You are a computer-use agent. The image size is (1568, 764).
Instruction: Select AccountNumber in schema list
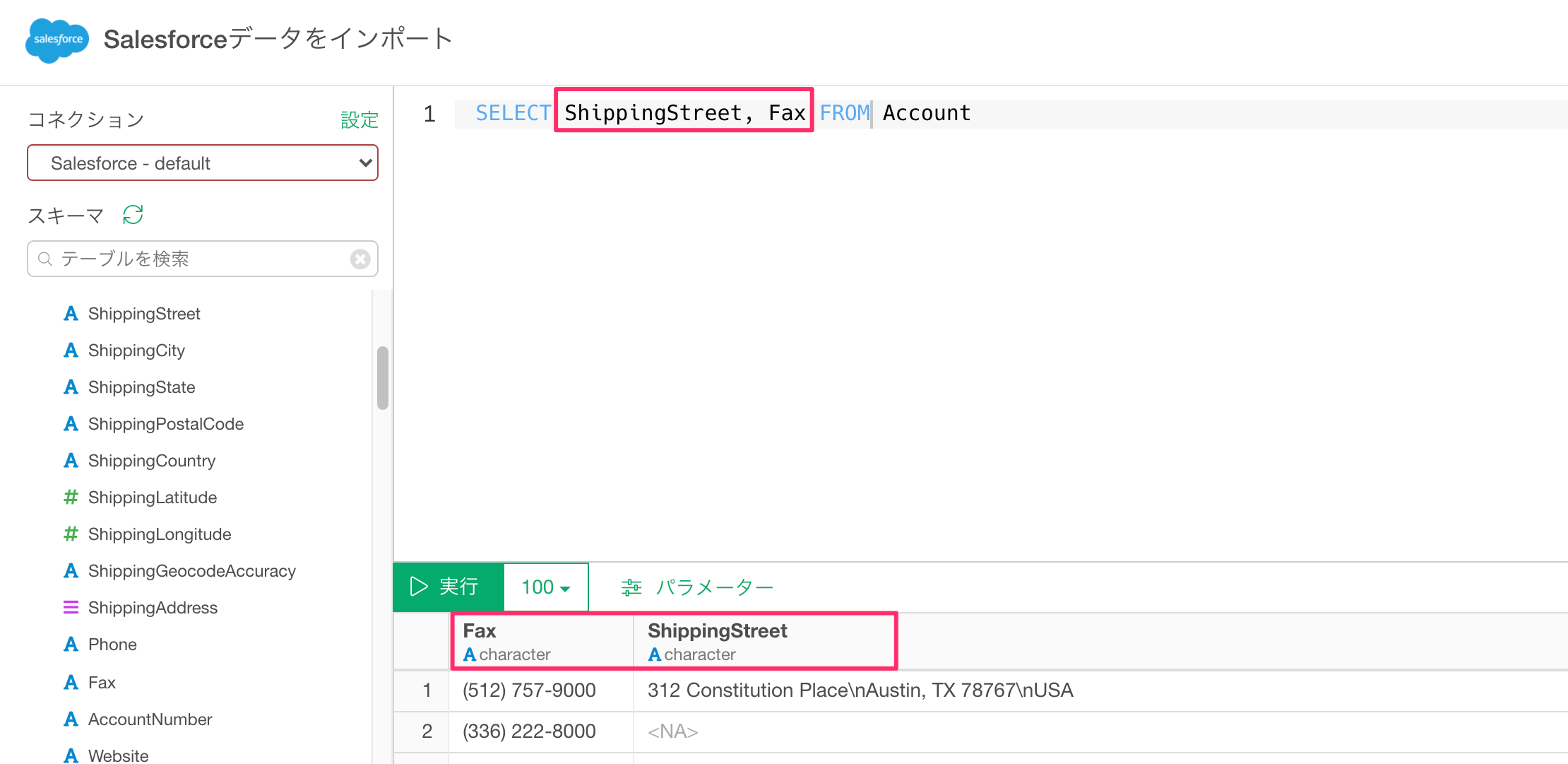pos(150,719)
